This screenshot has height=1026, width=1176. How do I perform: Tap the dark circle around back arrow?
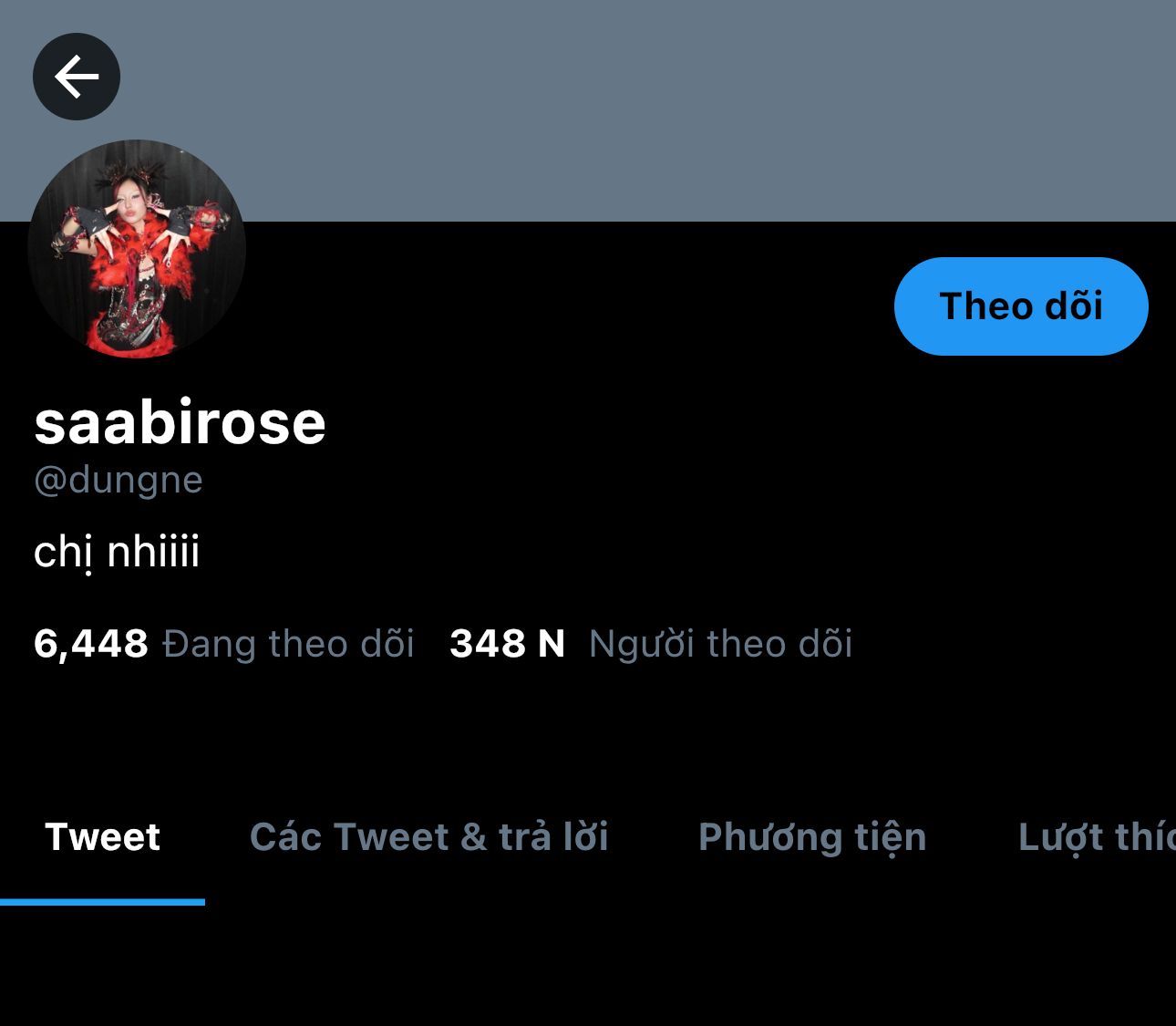77,77
